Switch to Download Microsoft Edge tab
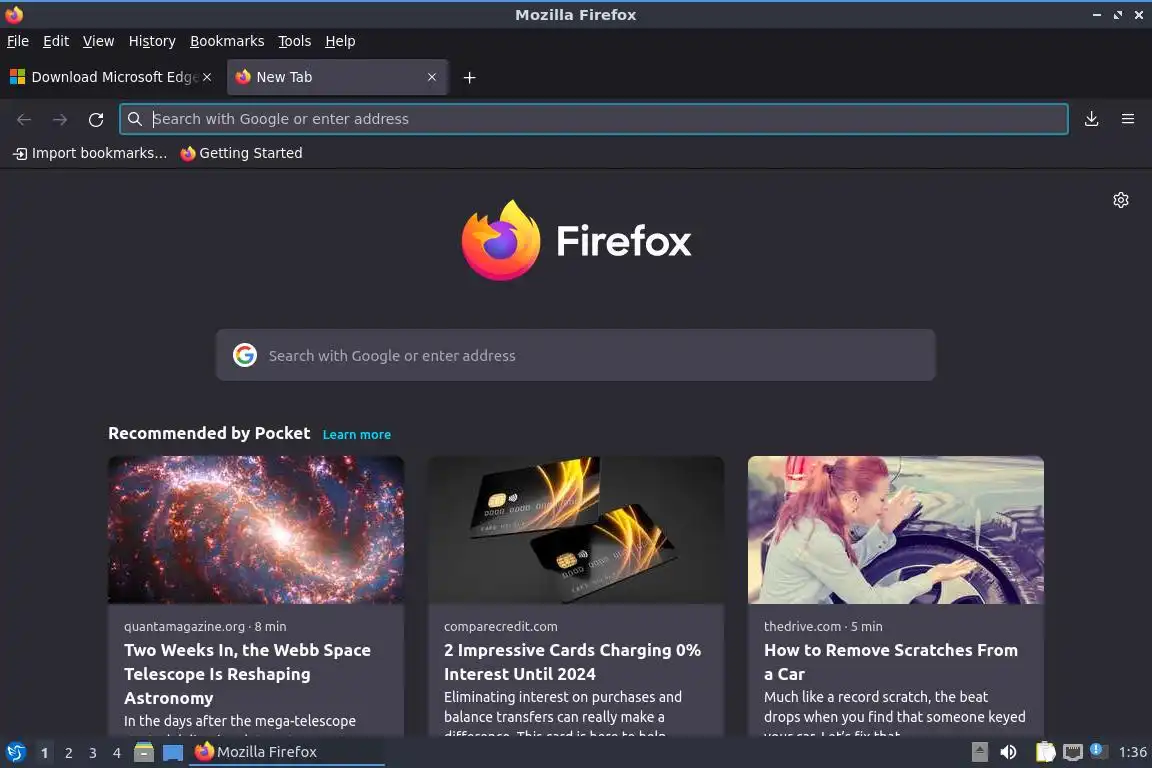 point(110,77)
